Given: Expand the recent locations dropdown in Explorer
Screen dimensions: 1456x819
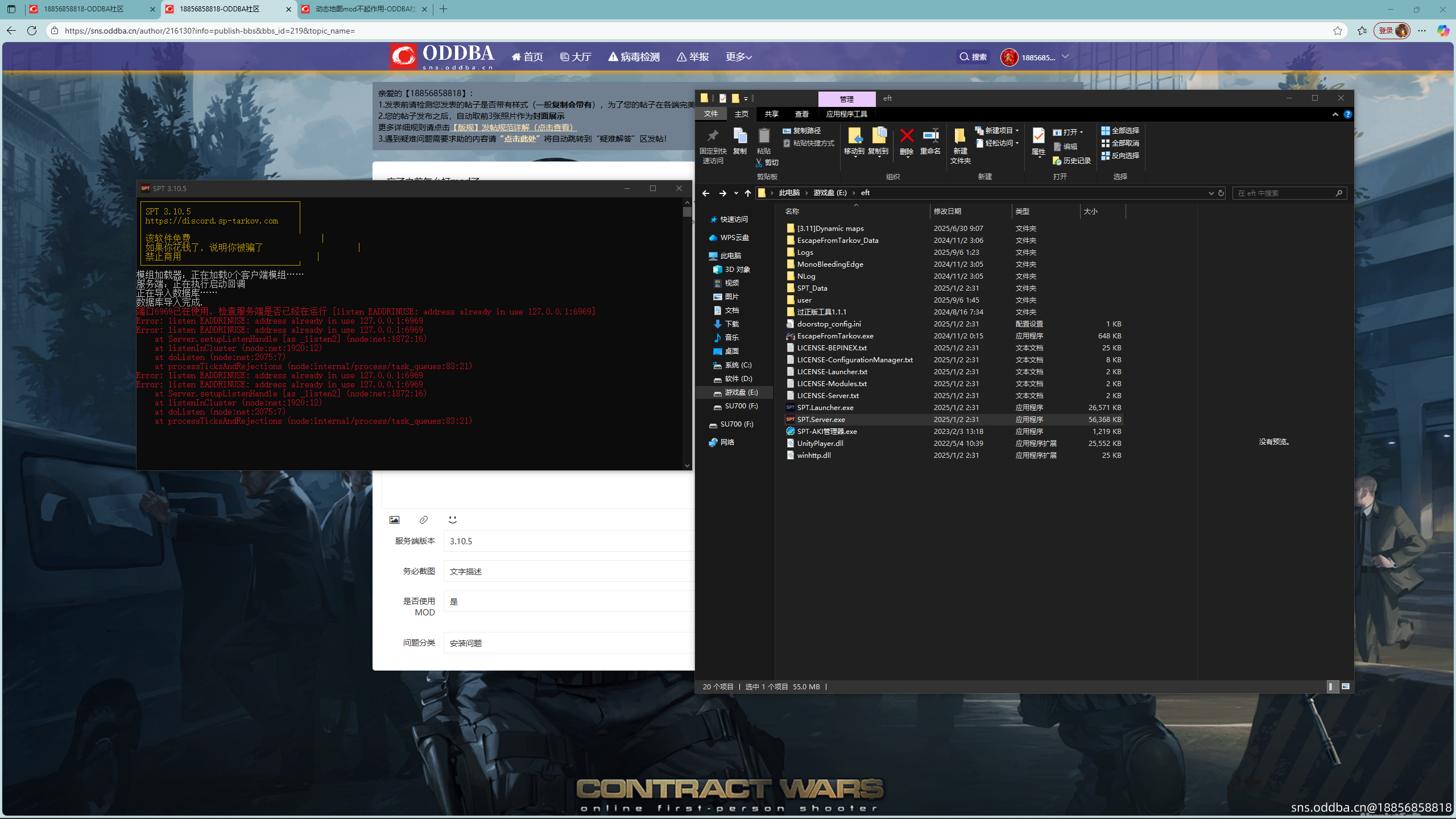Looking at the screenshot, I should [736, 193].
